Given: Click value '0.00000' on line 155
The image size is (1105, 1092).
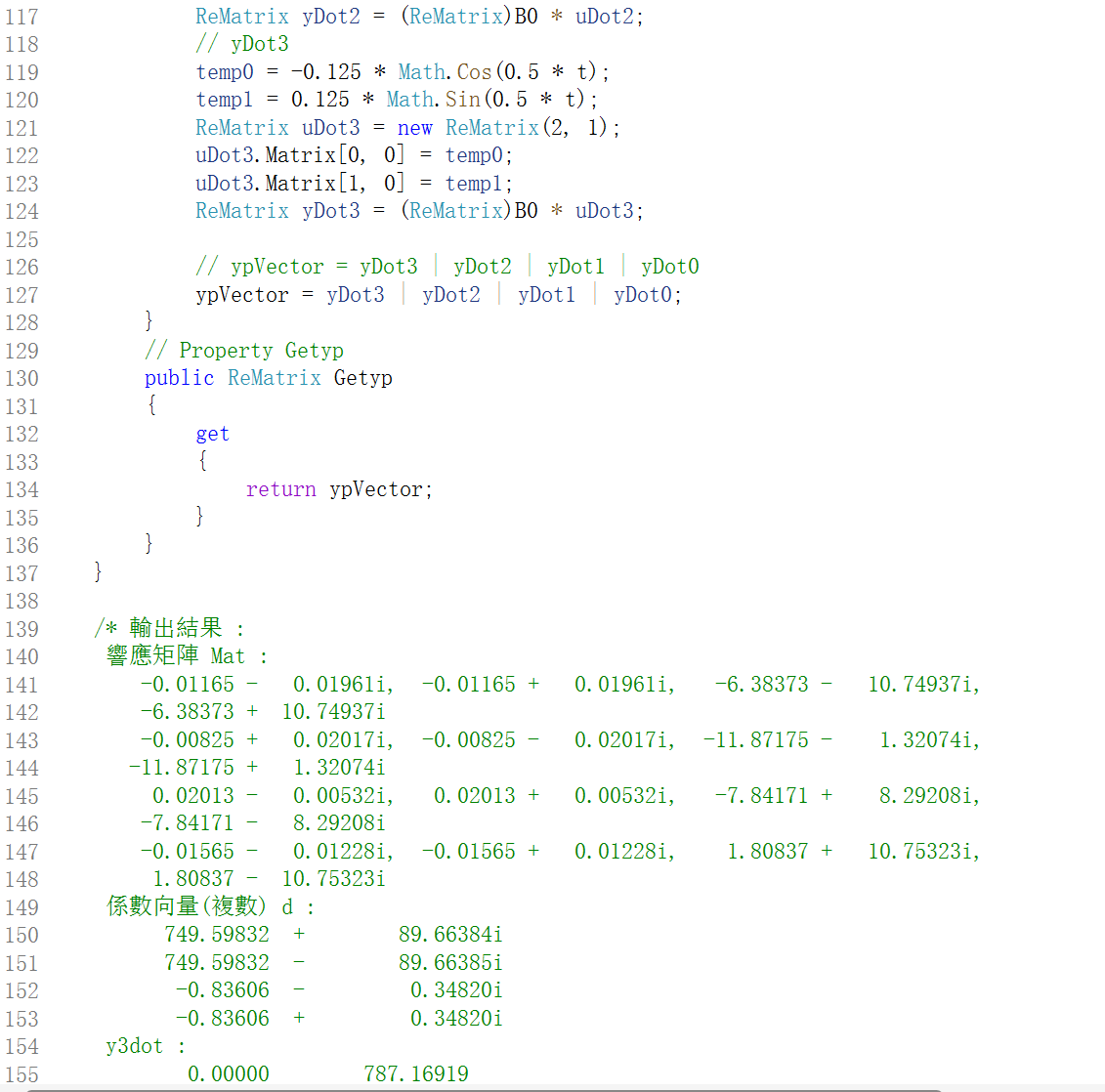Looking at the screenshot, I should [x=229, y=1073].
